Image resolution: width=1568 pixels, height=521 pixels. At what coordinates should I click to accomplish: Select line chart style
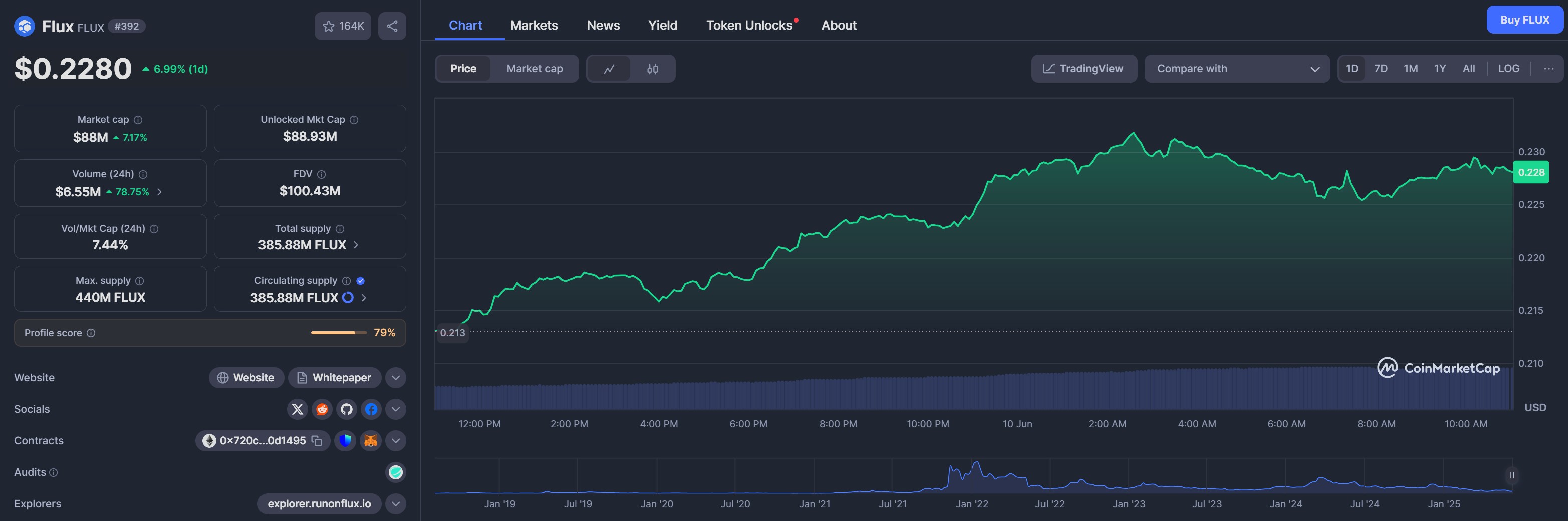(x=609, y=69)
